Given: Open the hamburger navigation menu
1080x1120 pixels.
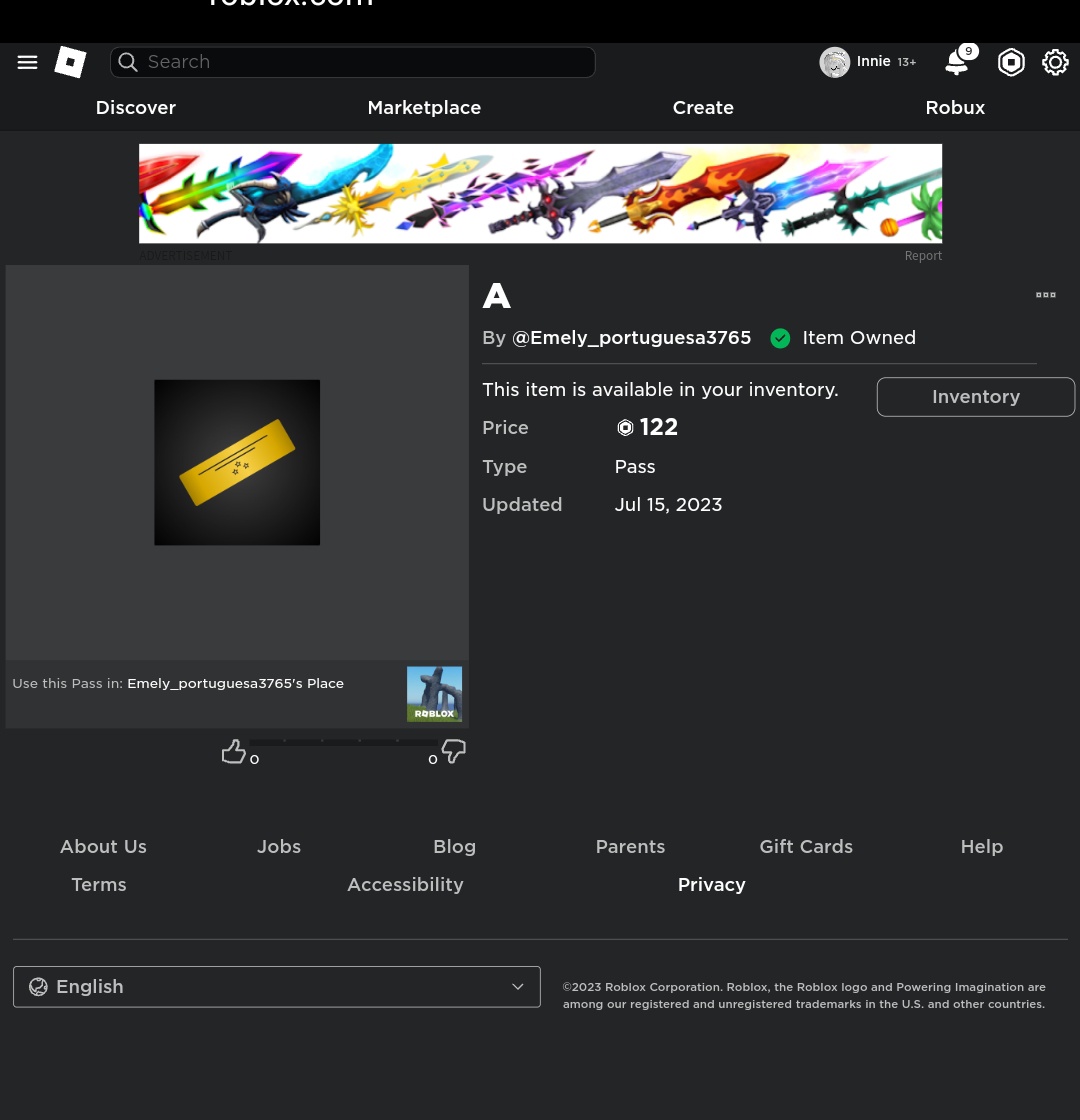Looking at the screenshot, I should pyautogui.click(x=27, y=62).
